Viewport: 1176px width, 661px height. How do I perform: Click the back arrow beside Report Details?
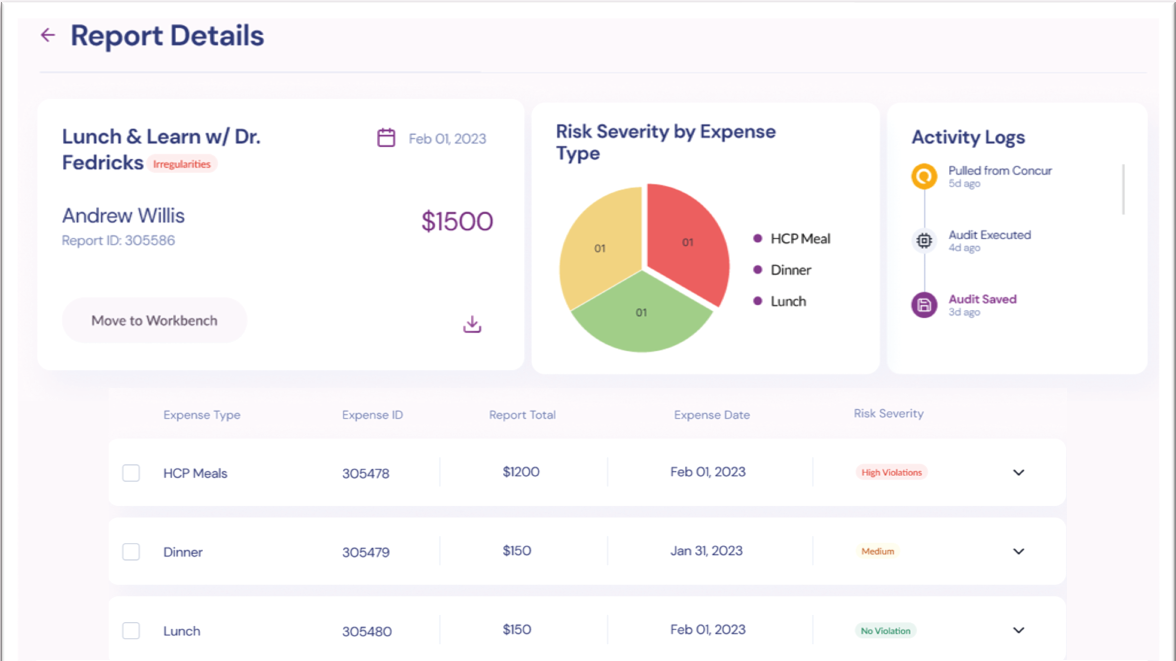pyautogui.click(x=47, y=36)
